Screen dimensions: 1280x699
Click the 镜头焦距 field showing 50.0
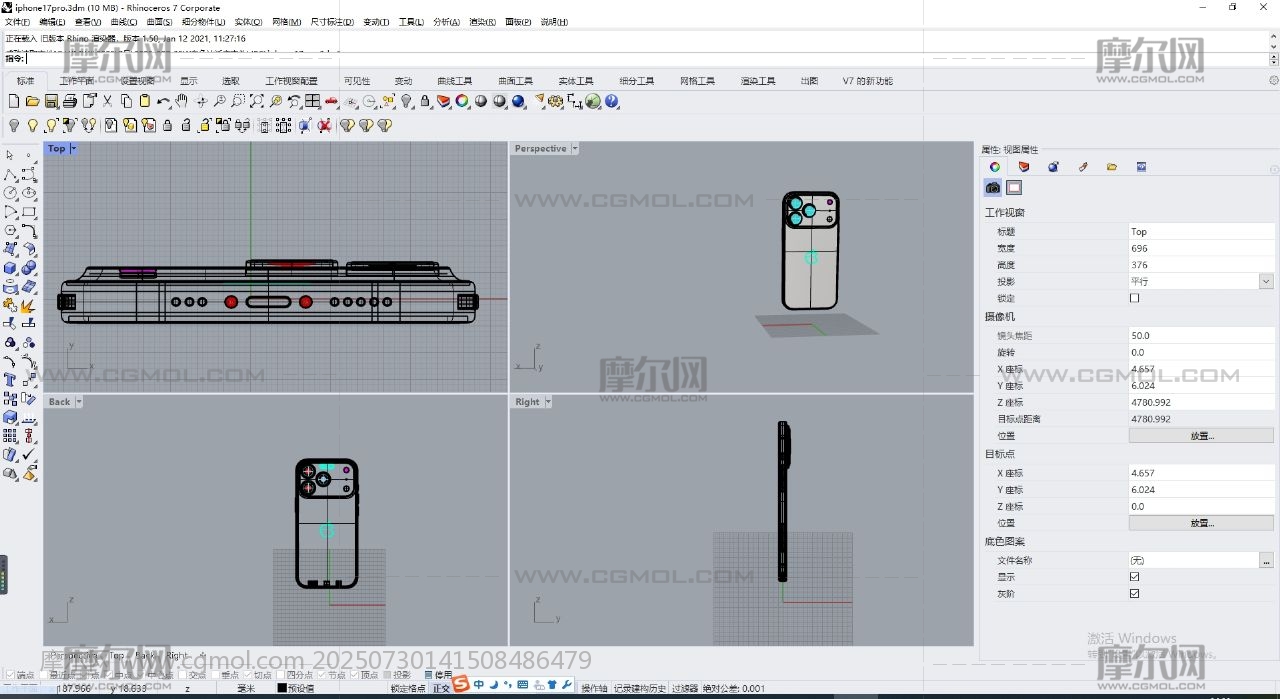(x=1201, y=336)
